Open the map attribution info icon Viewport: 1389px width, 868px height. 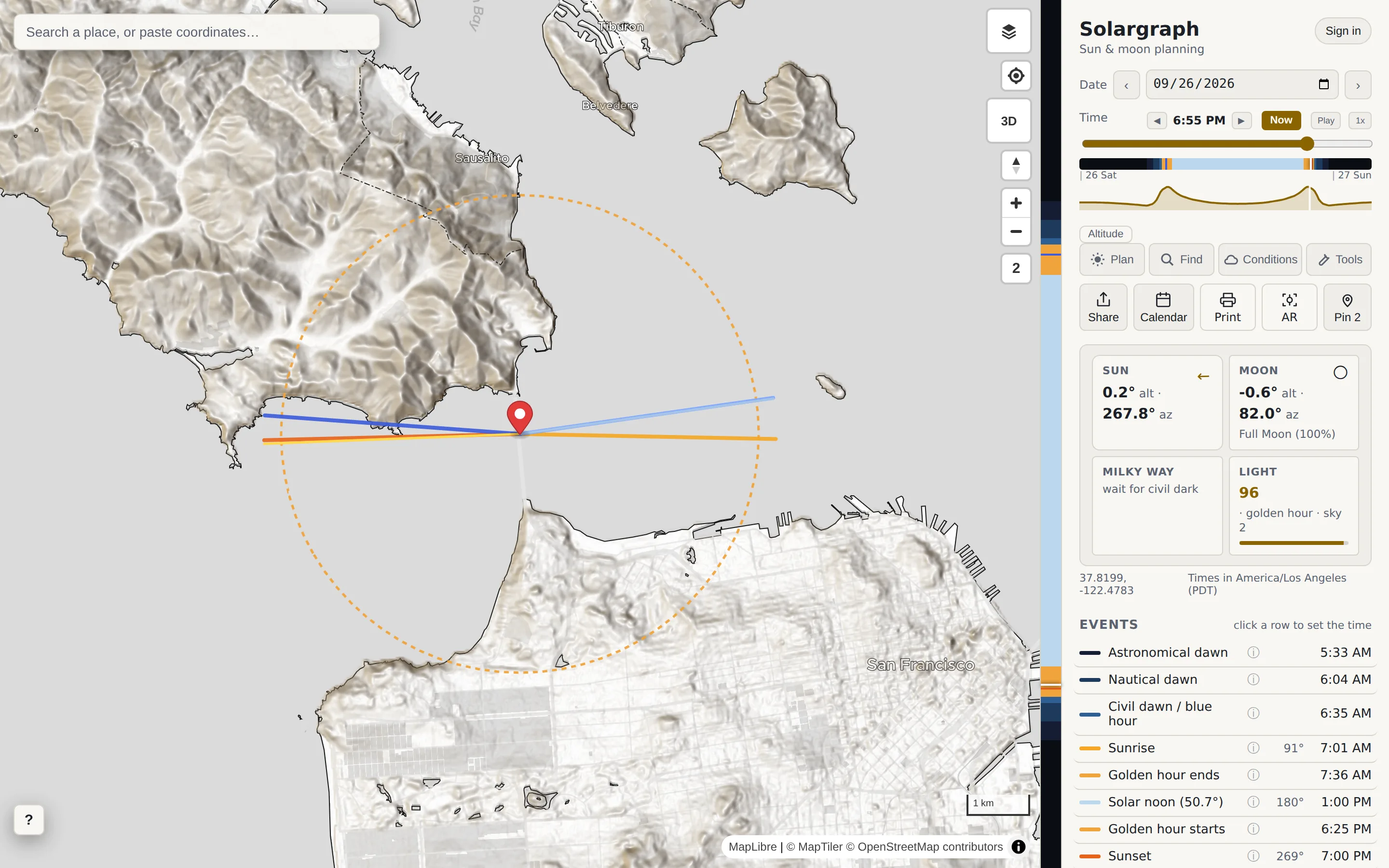[1018, 847]
